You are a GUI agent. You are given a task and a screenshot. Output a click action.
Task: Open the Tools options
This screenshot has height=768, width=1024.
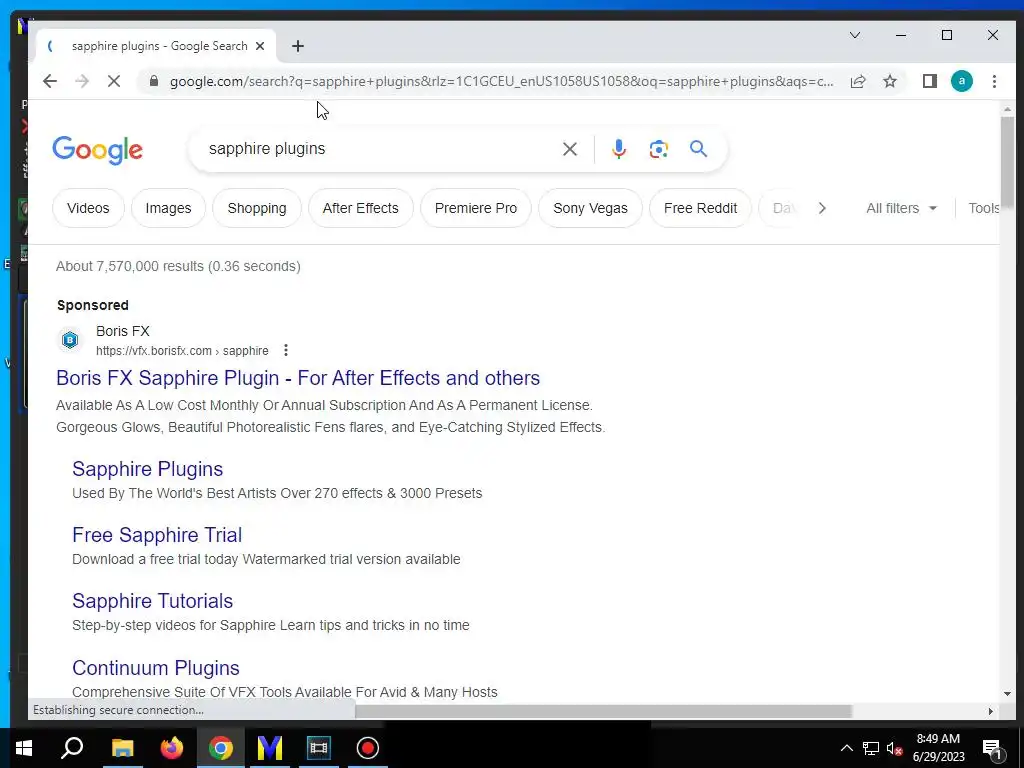click(984, 208)
